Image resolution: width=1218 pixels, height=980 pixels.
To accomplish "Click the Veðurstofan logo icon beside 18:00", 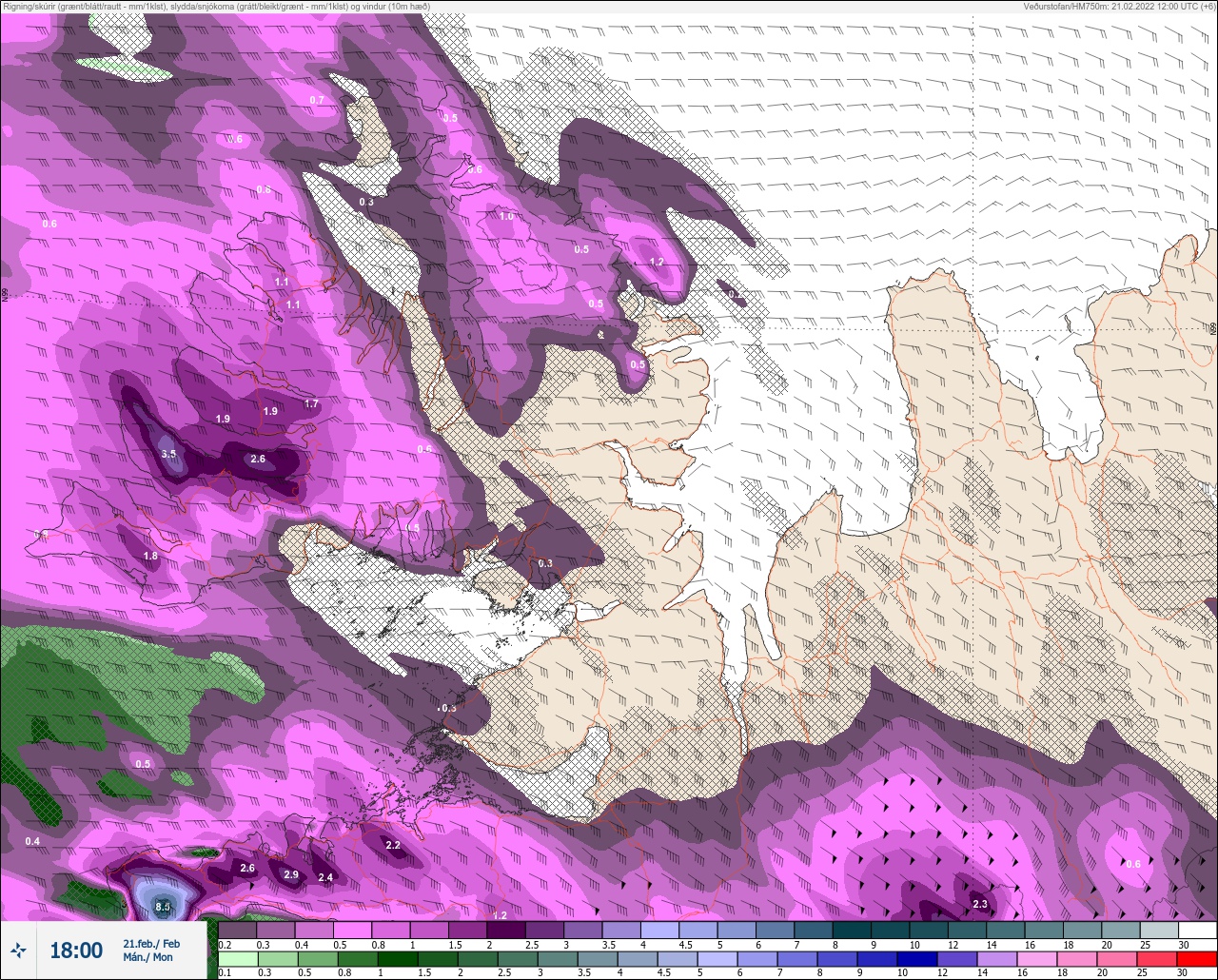I will click(x=19, y=950).
